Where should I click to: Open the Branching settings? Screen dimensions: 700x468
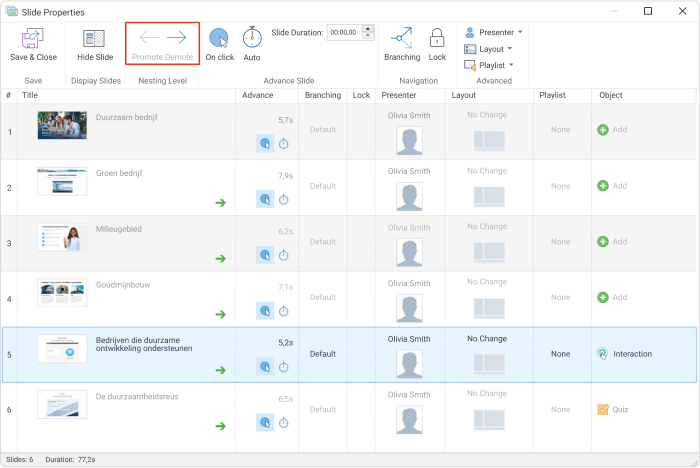(x=402, y=44)
